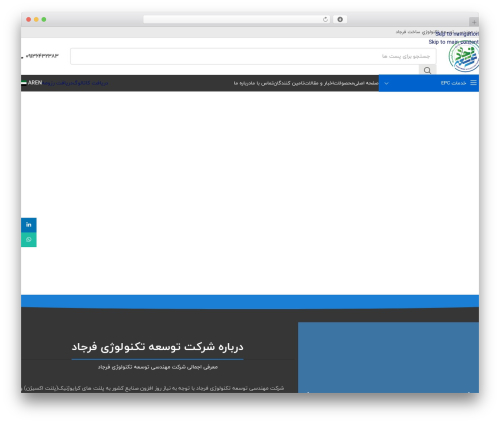Screen dimensions: 500x423
Task: Click the hamburger icon beside خدمات EPC
Action: [x=473, y=83]
